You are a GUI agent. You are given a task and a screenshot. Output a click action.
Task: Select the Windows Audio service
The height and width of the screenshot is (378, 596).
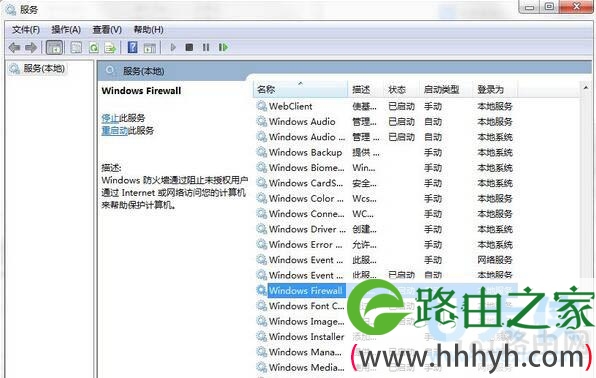tap(302, 122)
